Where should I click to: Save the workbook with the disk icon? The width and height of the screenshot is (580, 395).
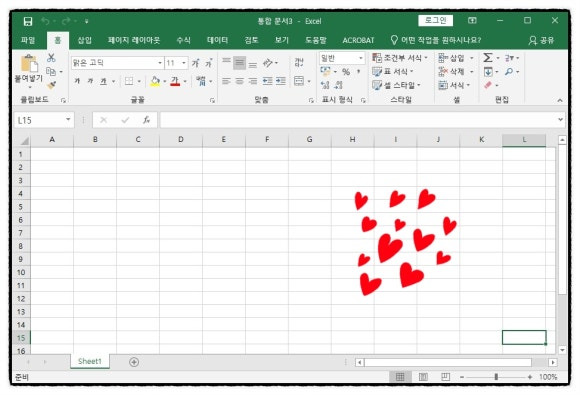click(28, 21)
